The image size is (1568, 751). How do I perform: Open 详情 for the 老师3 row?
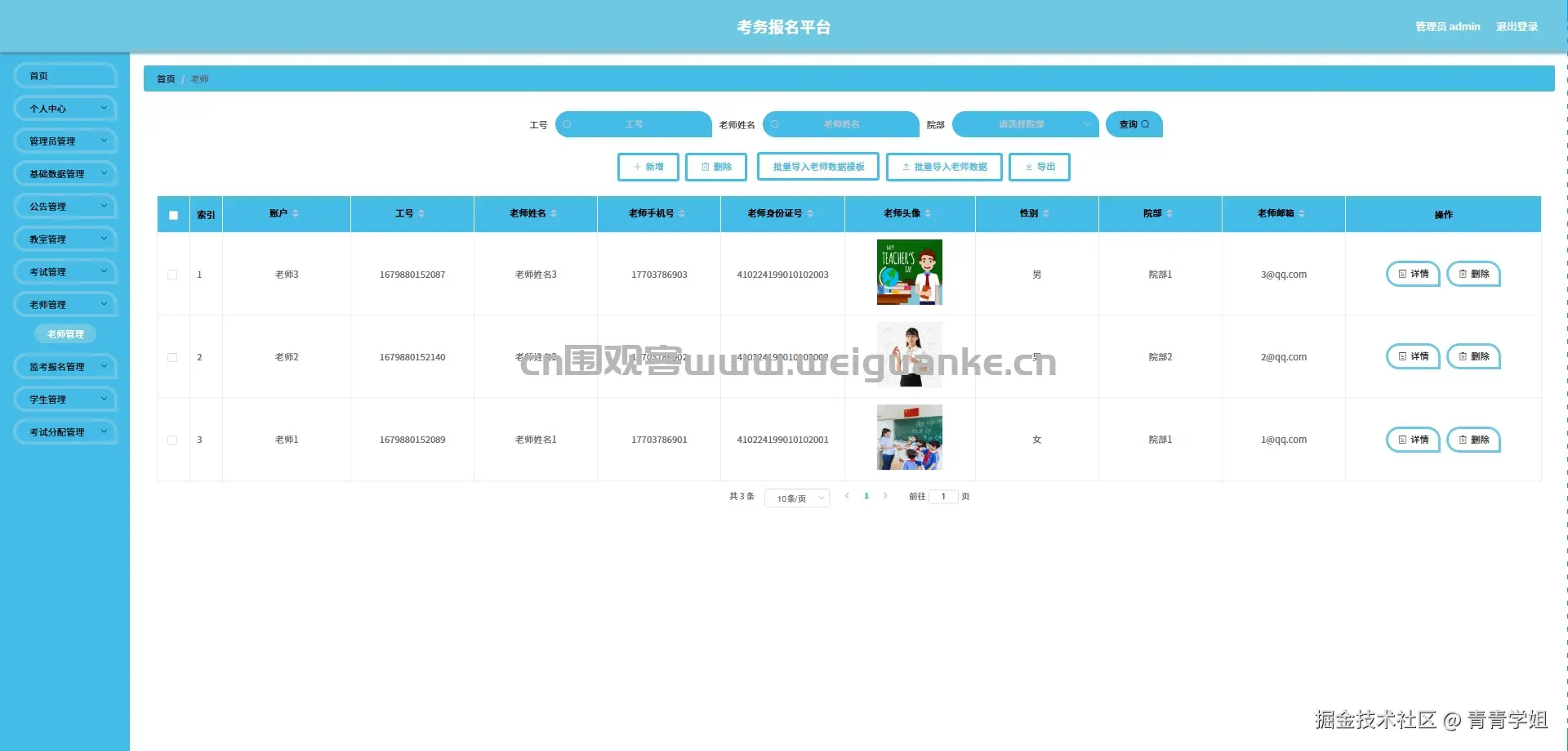(x=1413, y=274)
